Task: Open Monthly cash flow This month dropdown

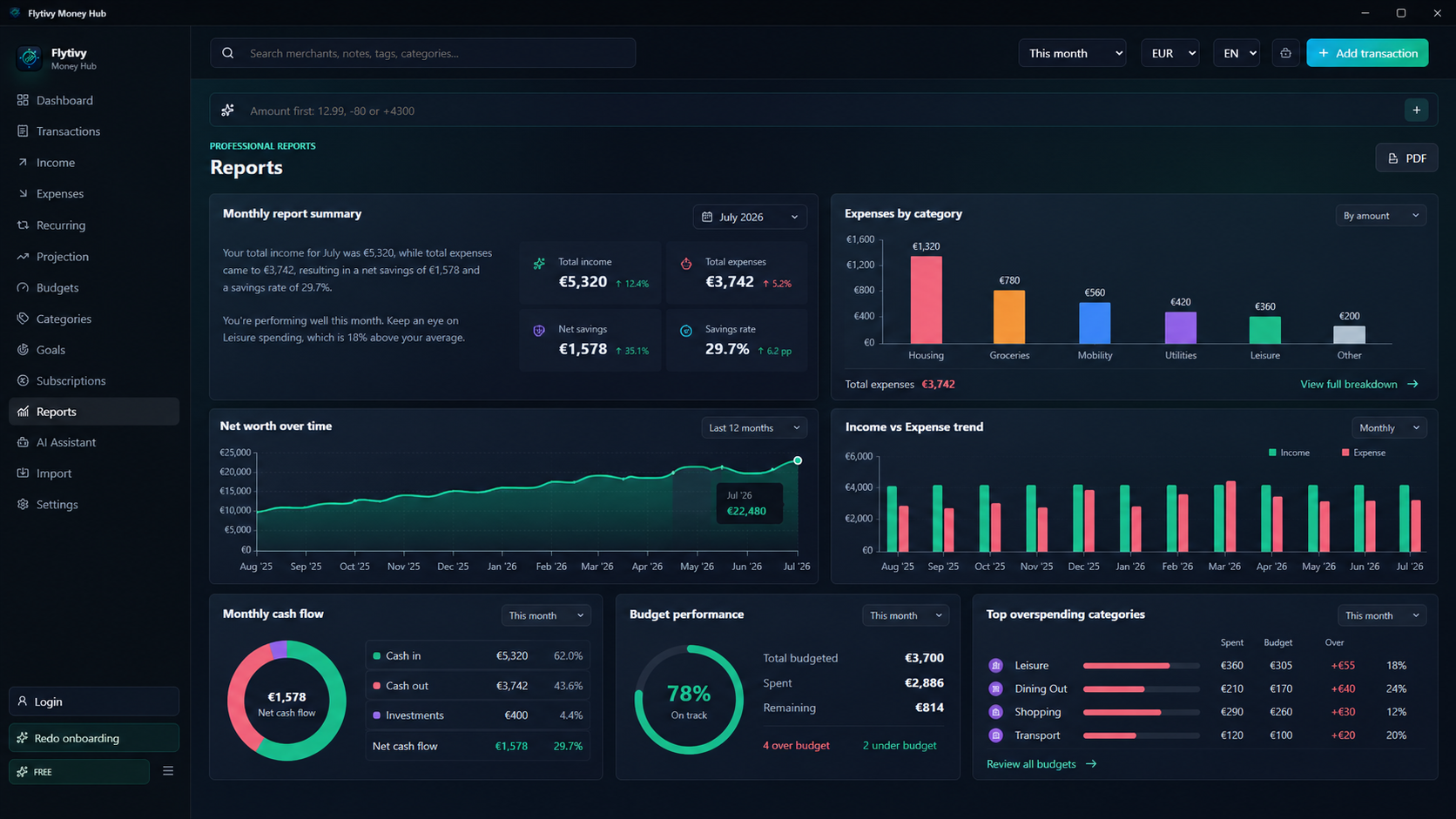Action: (x=546, y=615)
